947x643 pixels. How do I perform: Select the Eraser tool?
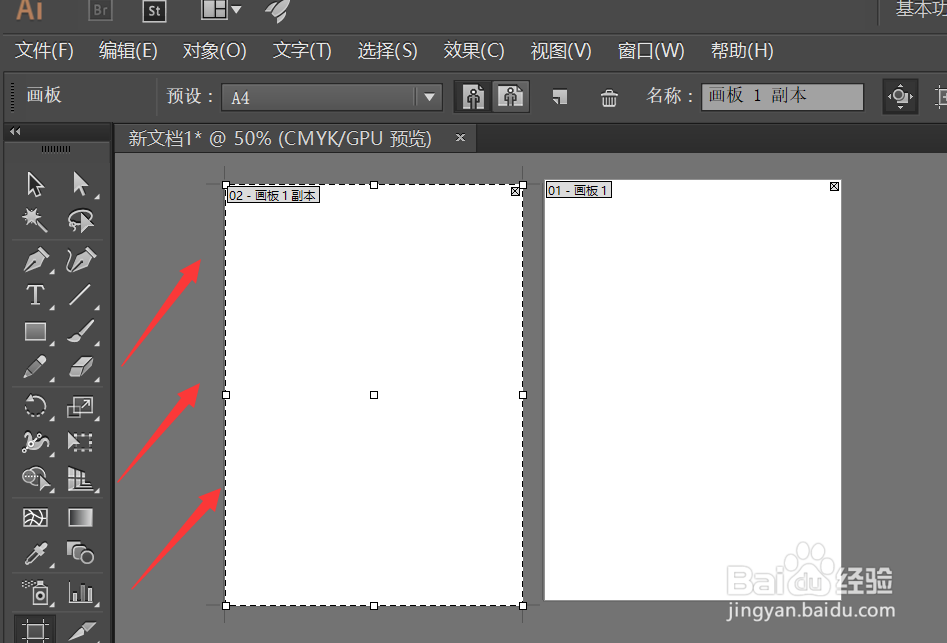tap(80, 367)
